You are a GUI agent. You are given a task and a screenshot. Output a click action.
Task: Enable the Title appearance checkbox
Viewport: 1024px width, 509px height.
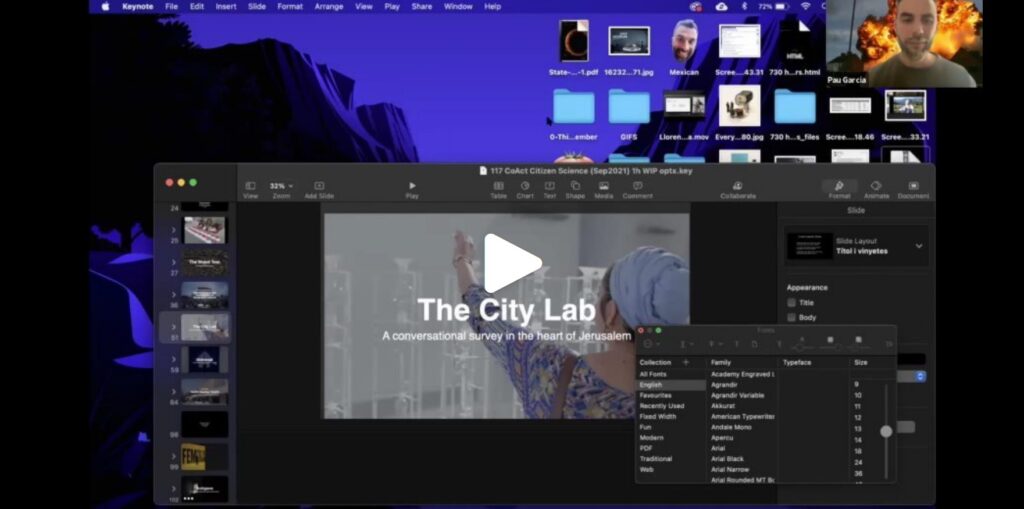792,303
